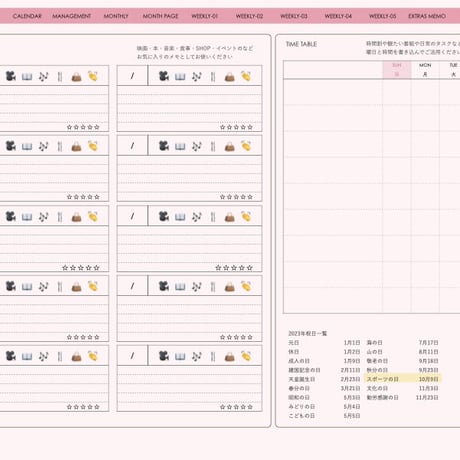This screenshot has height=460, width=460.
Task: Click the 元日 holiday entry
Action: pos(294,343)
